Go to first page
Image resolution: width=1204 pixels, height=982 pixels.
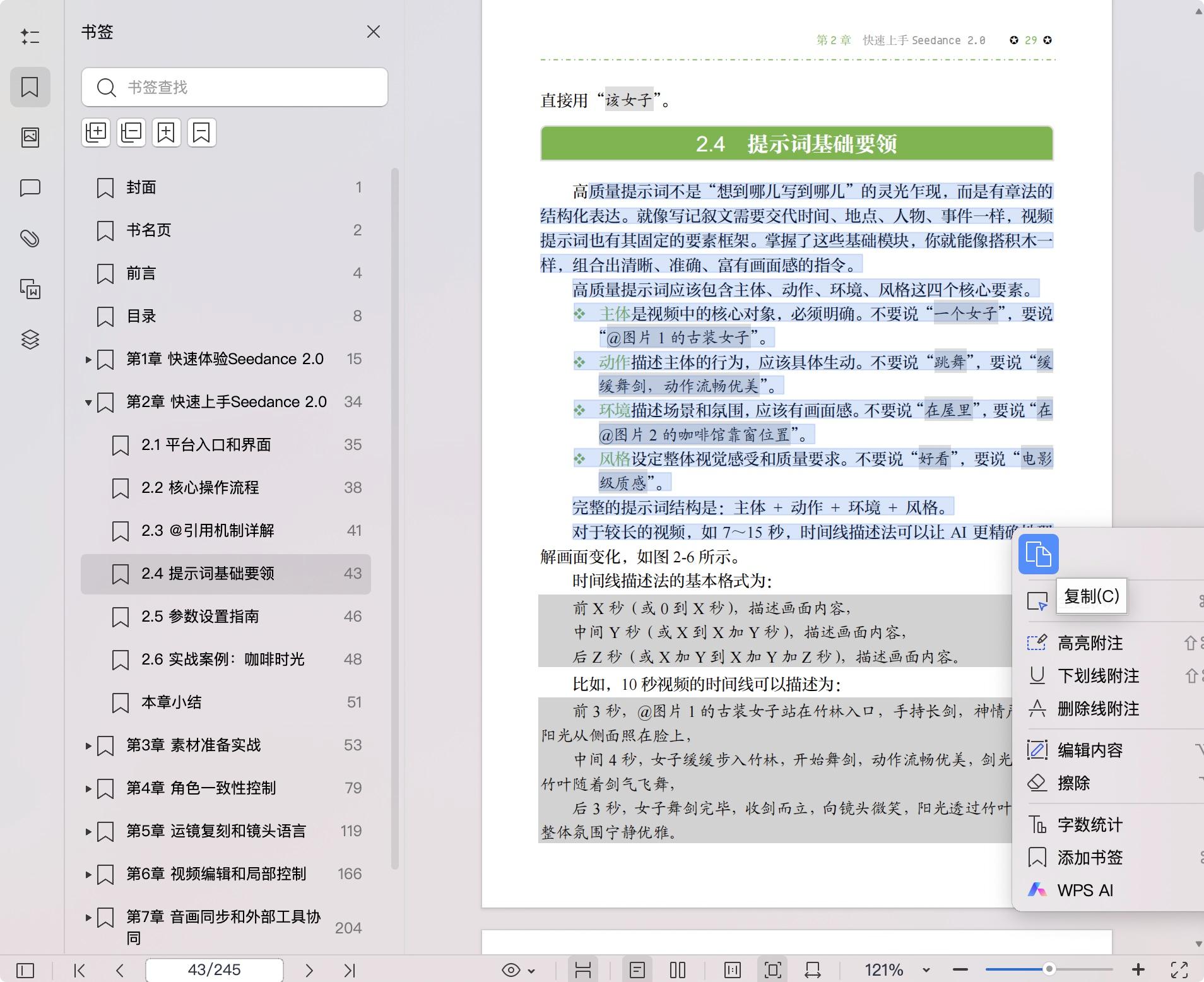80,970
